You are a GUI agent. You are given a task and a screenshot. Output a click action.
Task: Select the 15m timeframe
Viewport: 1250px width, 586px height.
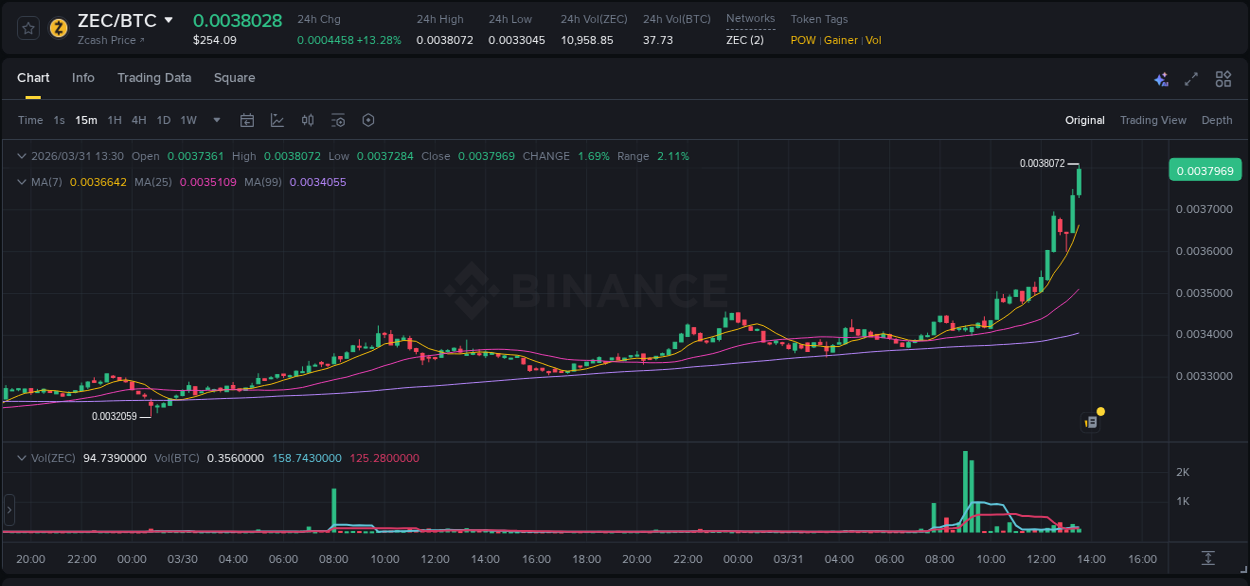coord(85,120)
